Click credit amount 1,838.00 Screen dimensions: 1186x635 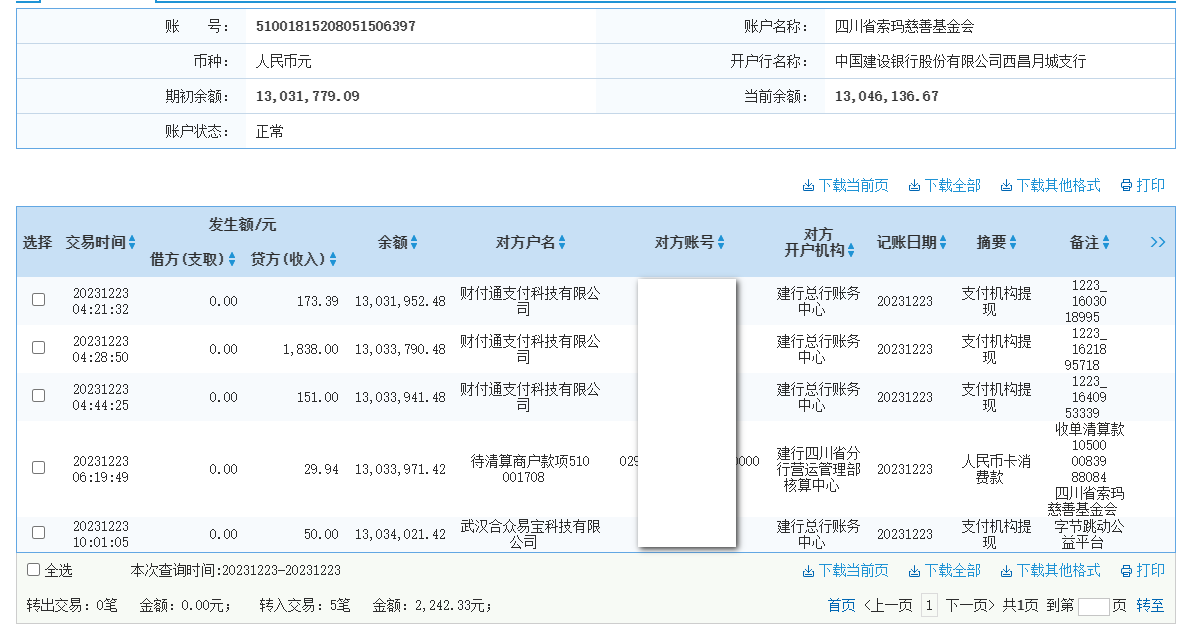pos(310,349)
